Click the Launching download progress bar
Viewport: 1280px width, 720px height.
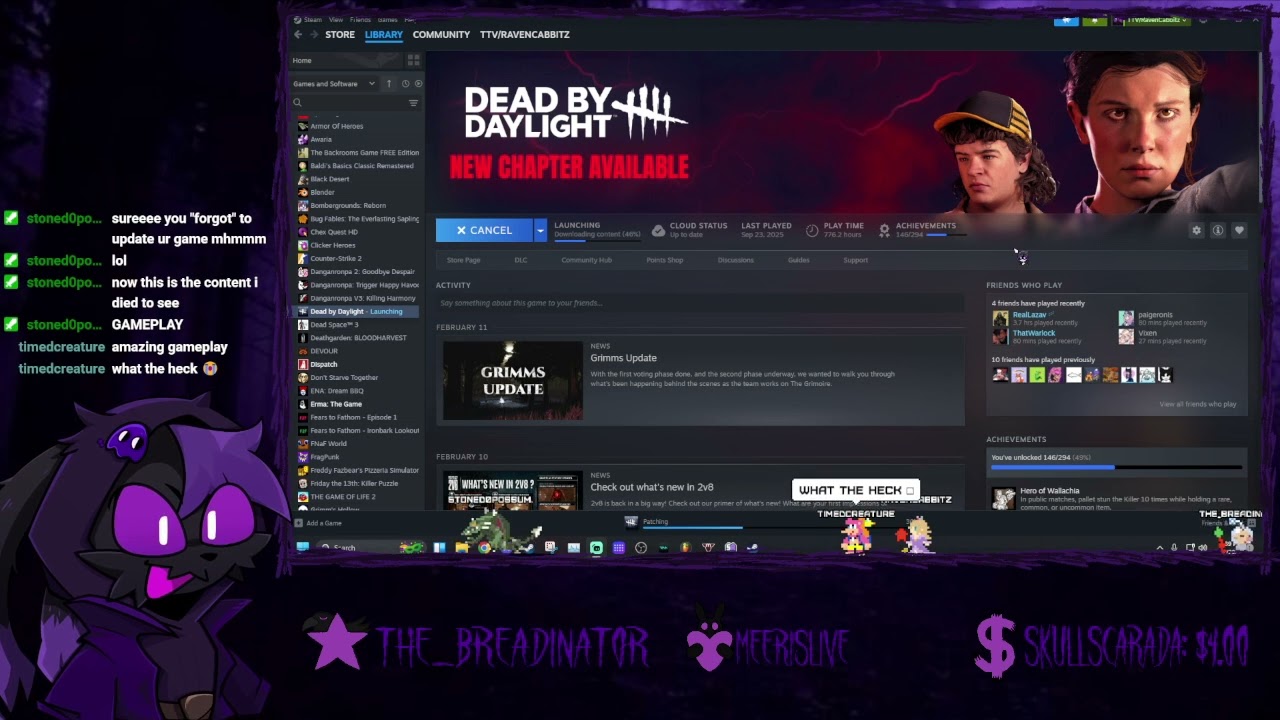point(598,240)
